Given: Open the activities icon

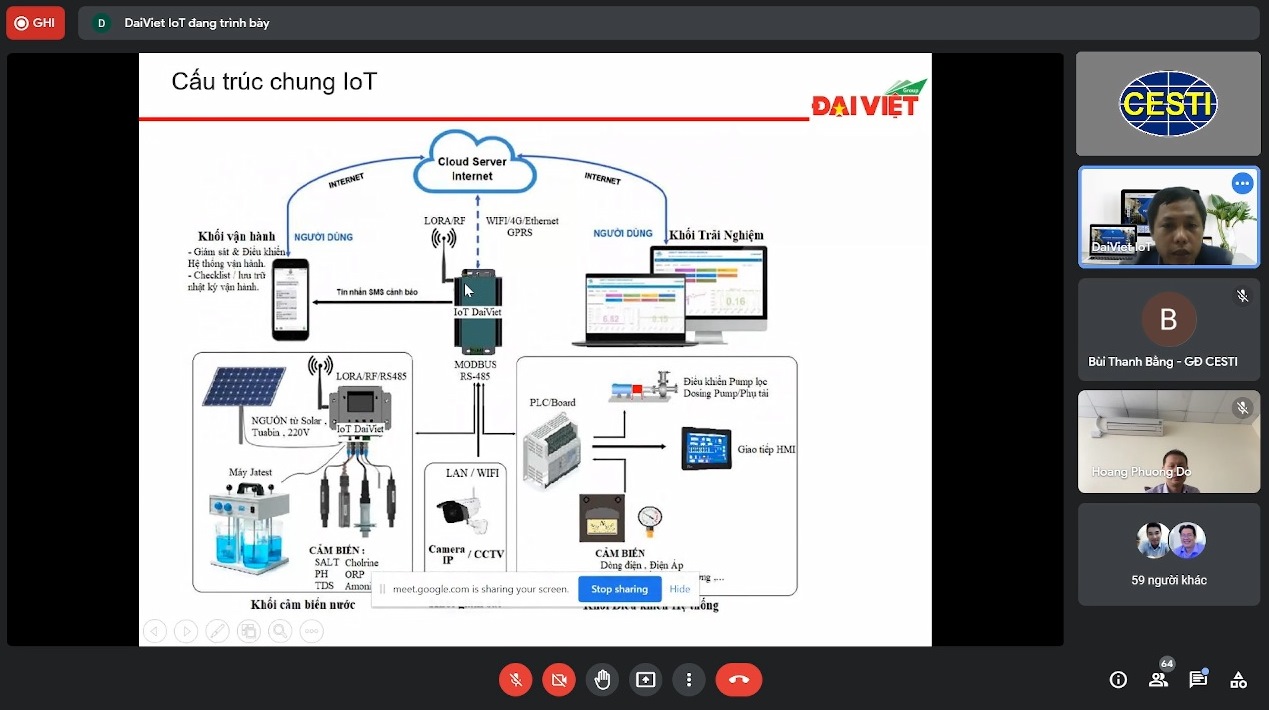Looking at the screenshot, I should (1238, 680).
